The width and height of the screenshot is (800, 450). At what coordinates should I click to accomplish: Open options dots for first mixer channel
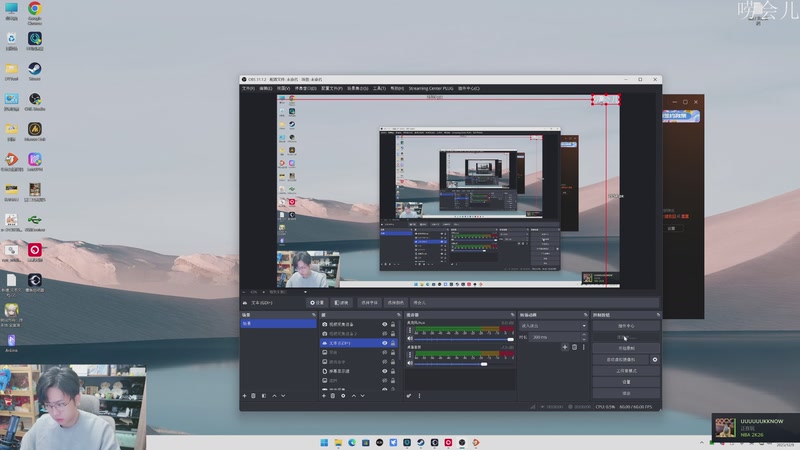click(410, 331)
